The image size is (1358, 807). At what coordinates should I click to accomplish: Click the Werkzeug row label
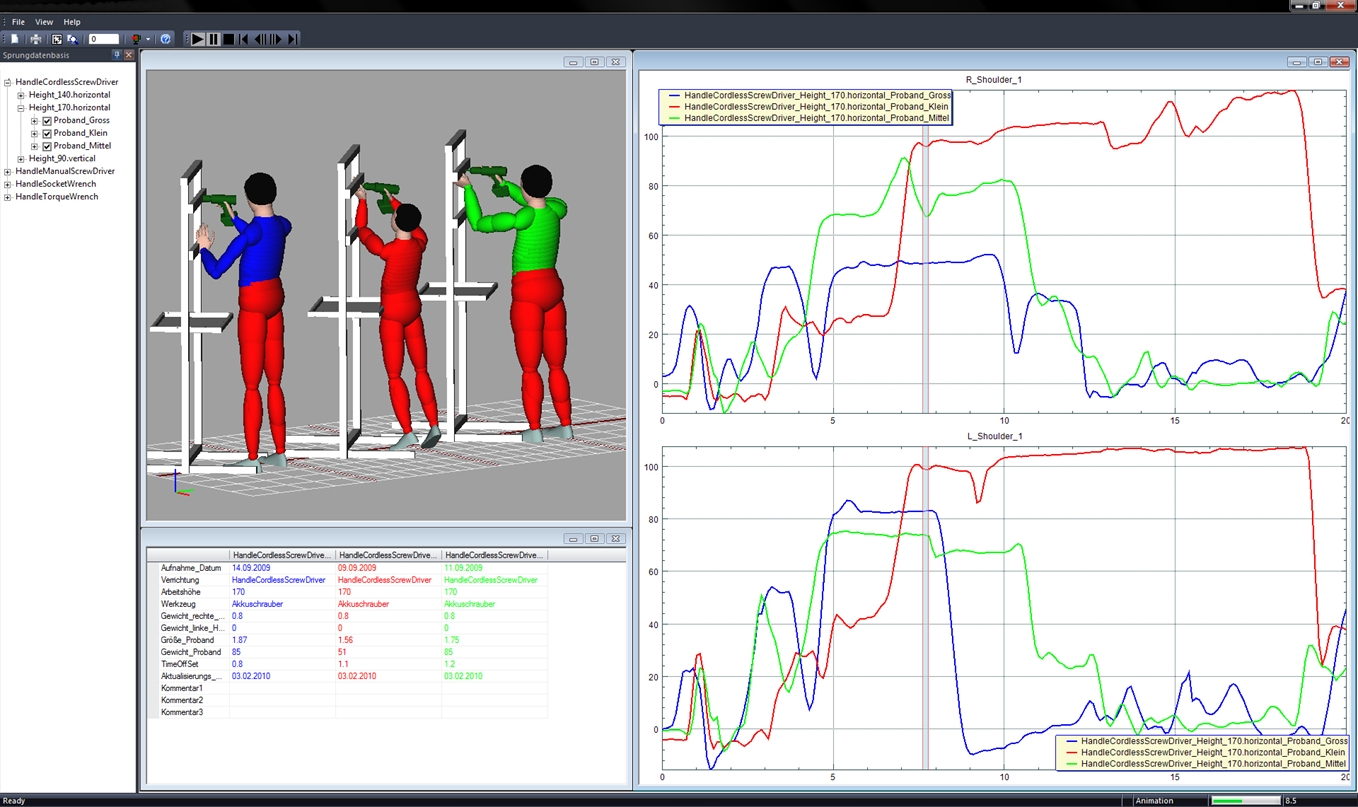pos(180,604)
